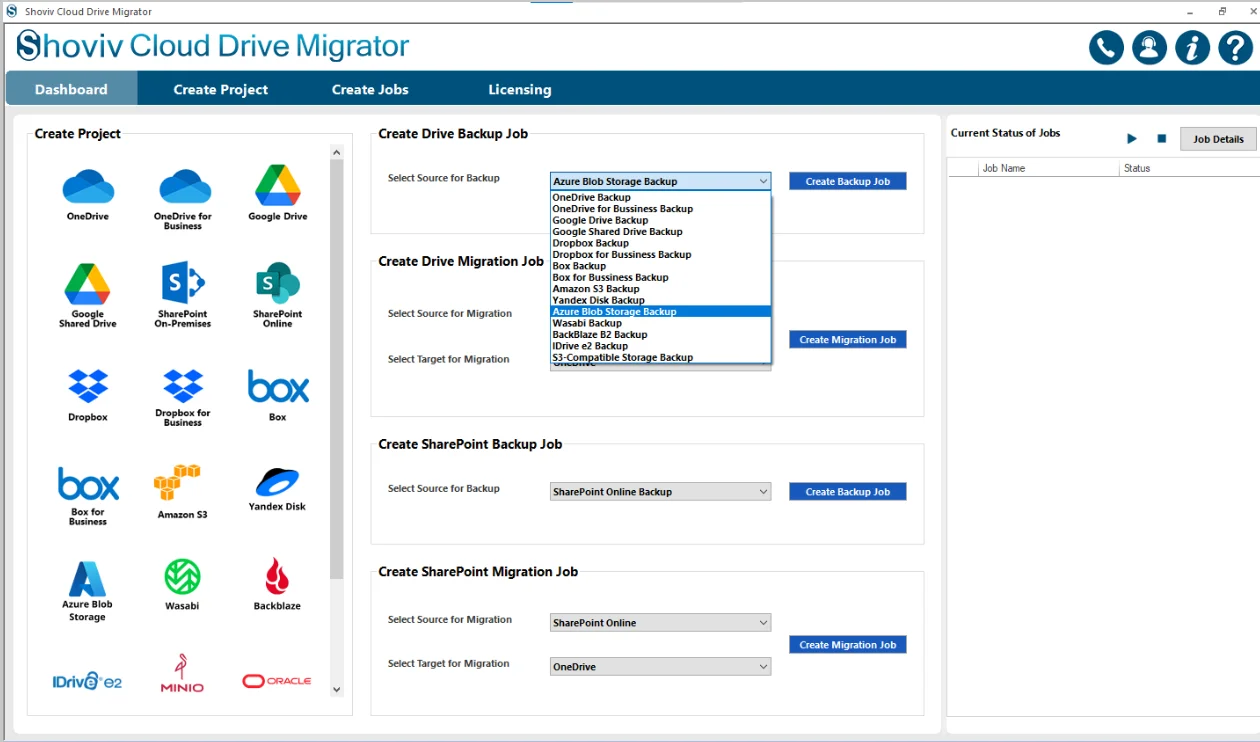1260x742 pixels.
Task: Select OneDrive Backup from the list
Action: (x=661, y=197)
